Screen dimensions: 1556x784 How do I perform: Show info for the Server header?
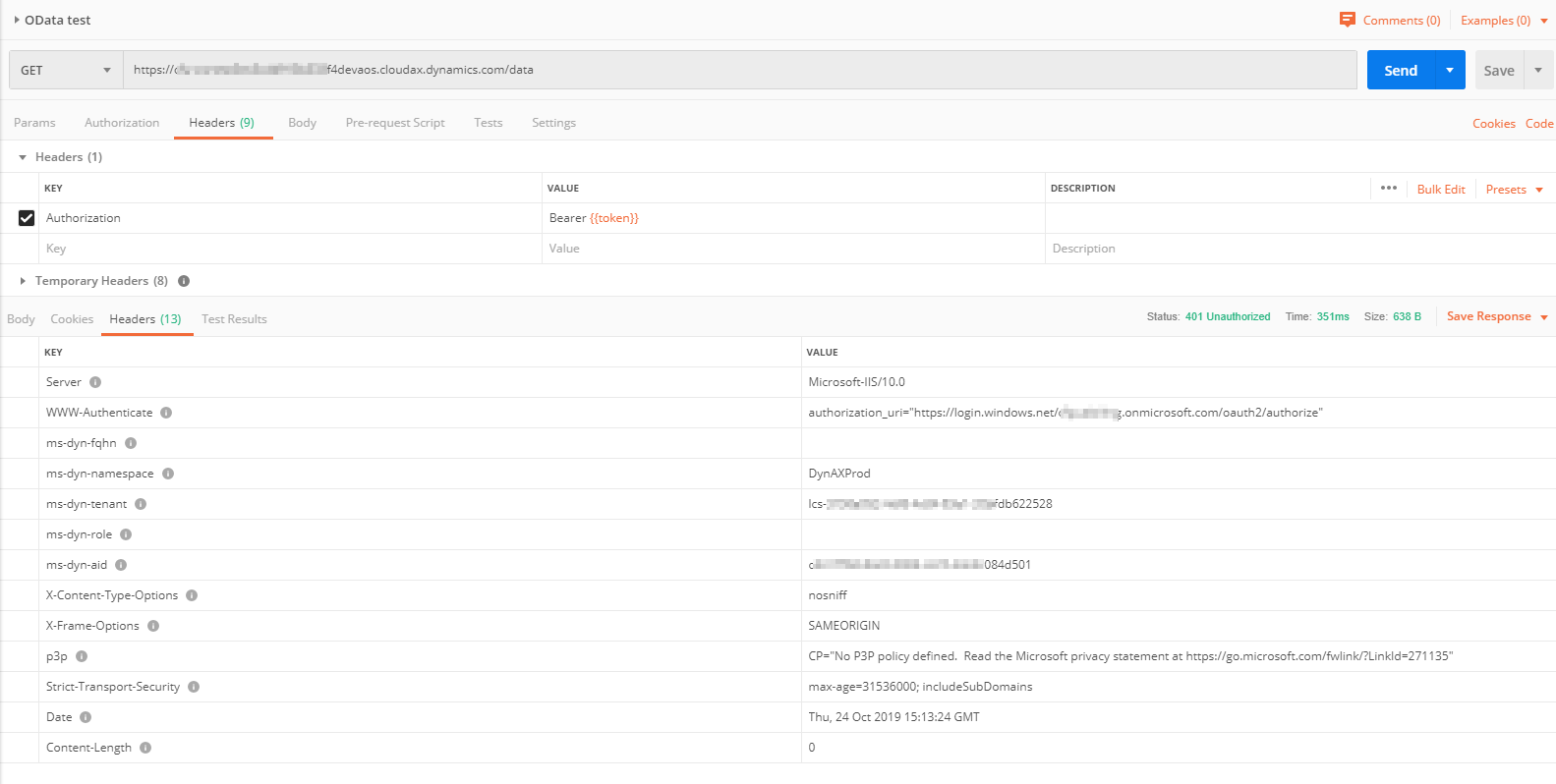(95, 382)
